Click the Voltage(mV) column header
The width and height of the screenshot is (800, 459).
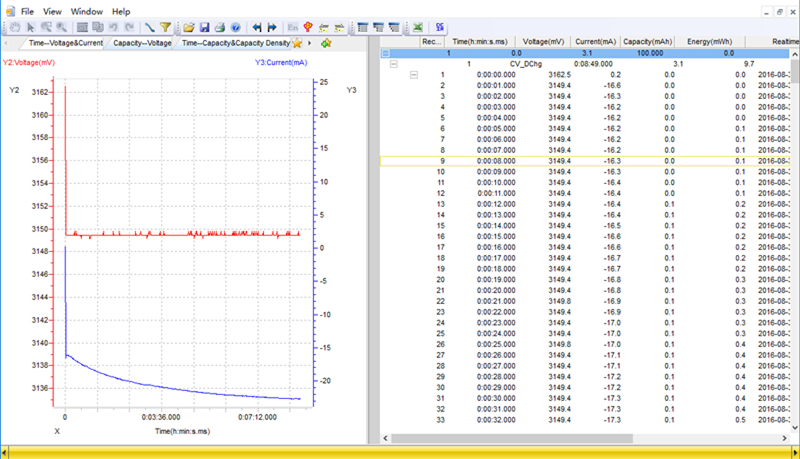click(x=545, y=41)
